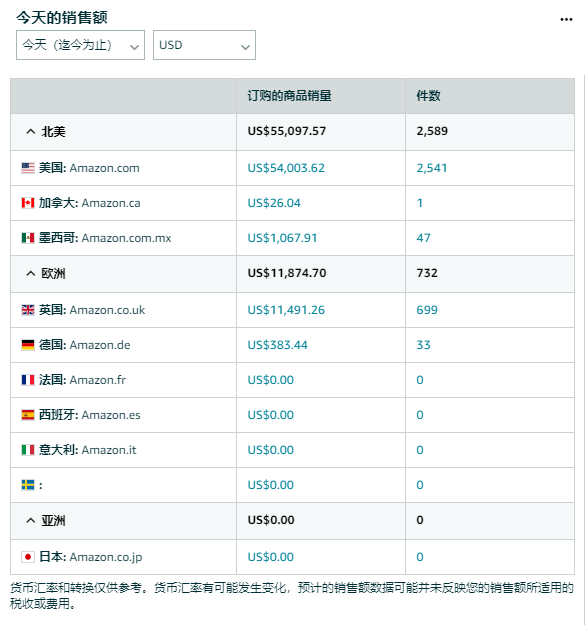The width and height of the screenshot is (585, 626).
Task: Click the Canada flag icon
Action: pyautogui.click(x=28, y=203)
